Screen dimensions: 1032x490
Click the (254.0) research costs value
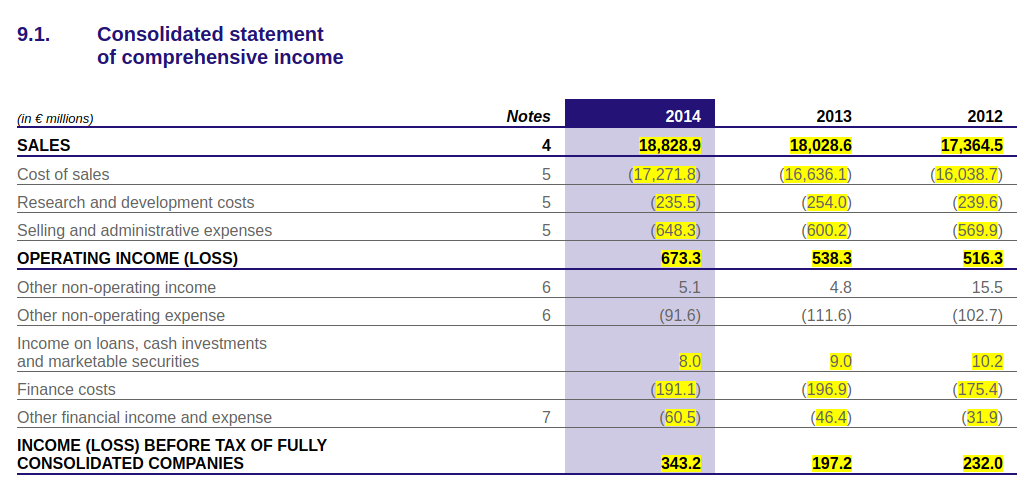click(827, 202)
